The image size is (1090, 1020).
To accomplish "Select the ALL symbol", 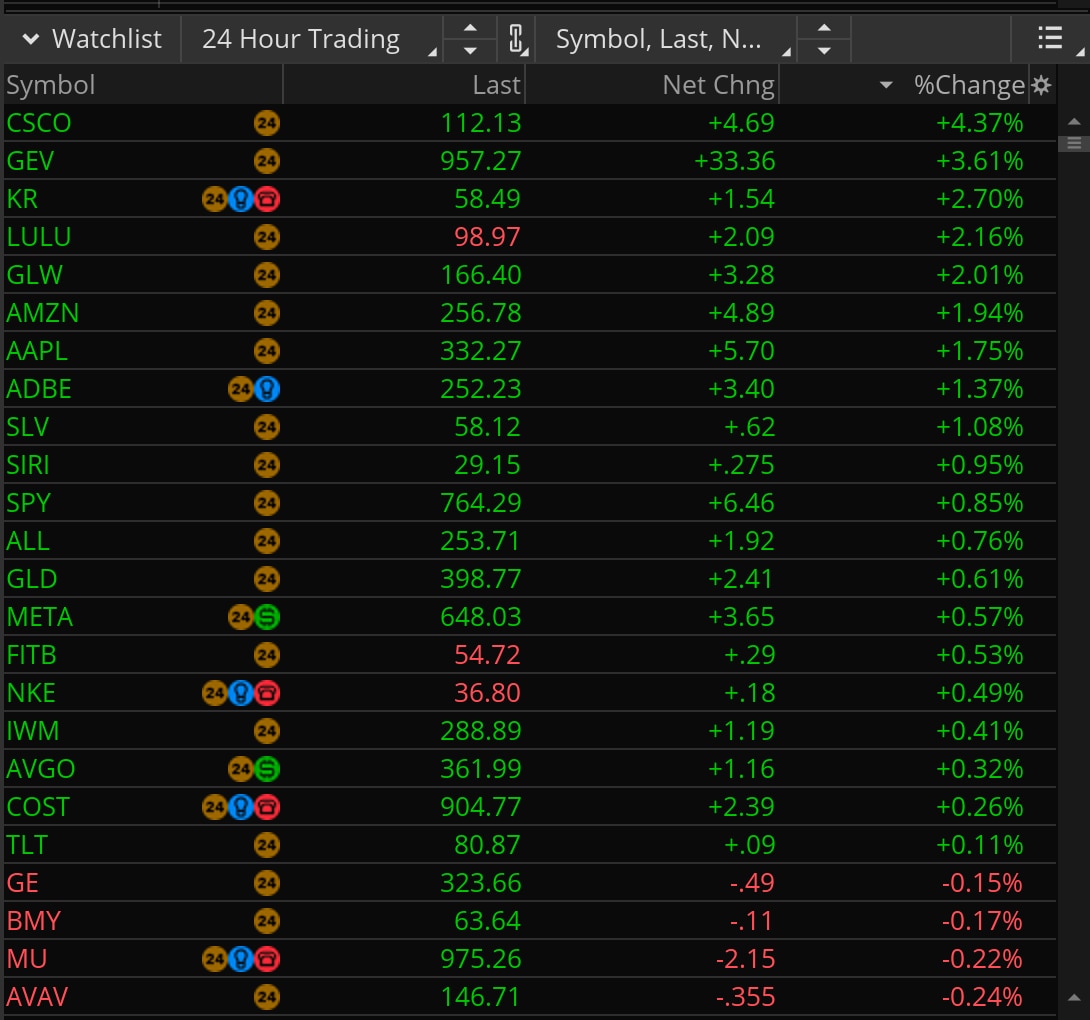I will pyautogui.click(x=29, y=541).
